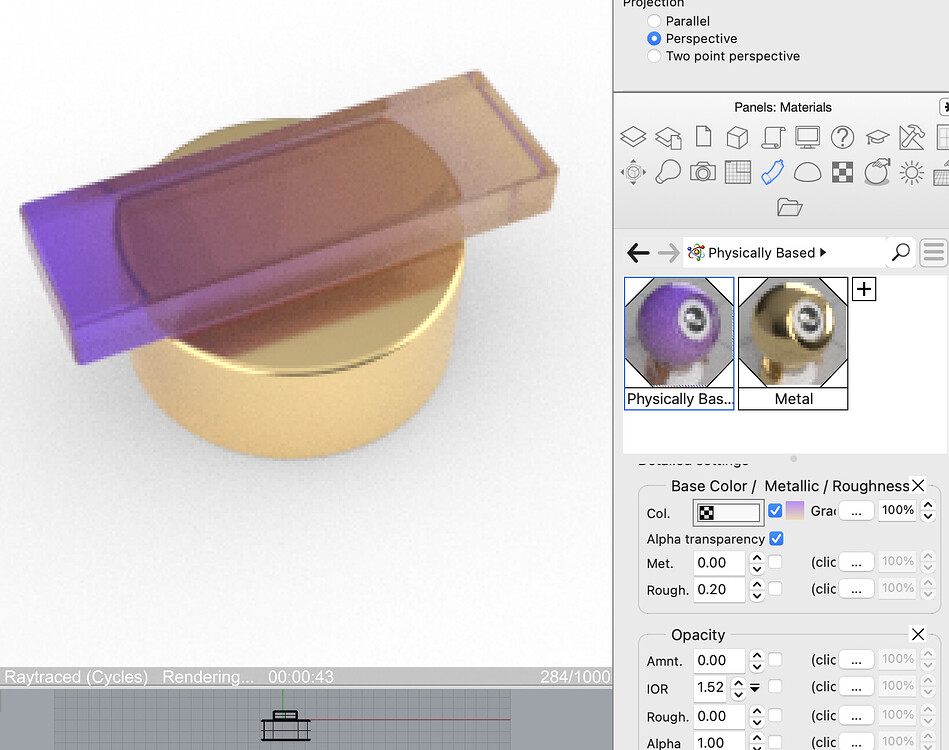The width and height of the screenshot is (949, 750).
Task: Open Named Views with the camera icon
Action: pyautogui.click(x=702, y=172)
